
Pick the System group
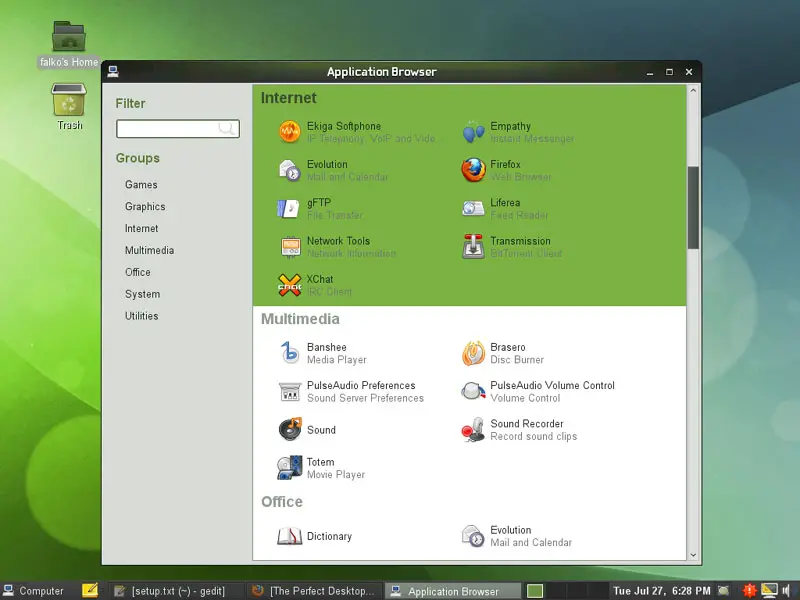click(x=142, y=294)
